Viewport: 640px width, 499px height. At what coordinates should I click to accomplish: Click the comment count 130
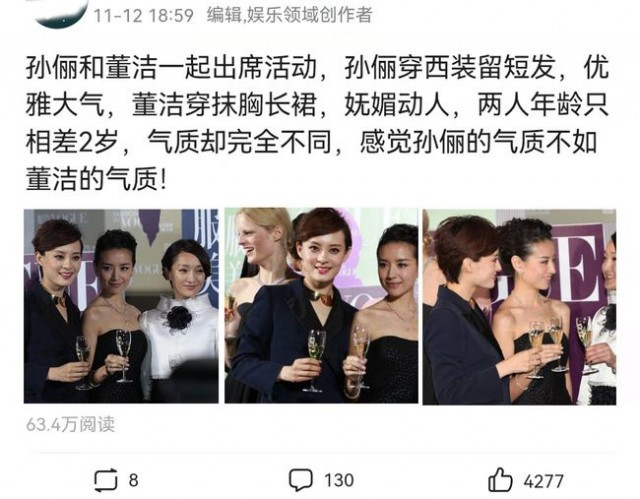coord(339,480)
